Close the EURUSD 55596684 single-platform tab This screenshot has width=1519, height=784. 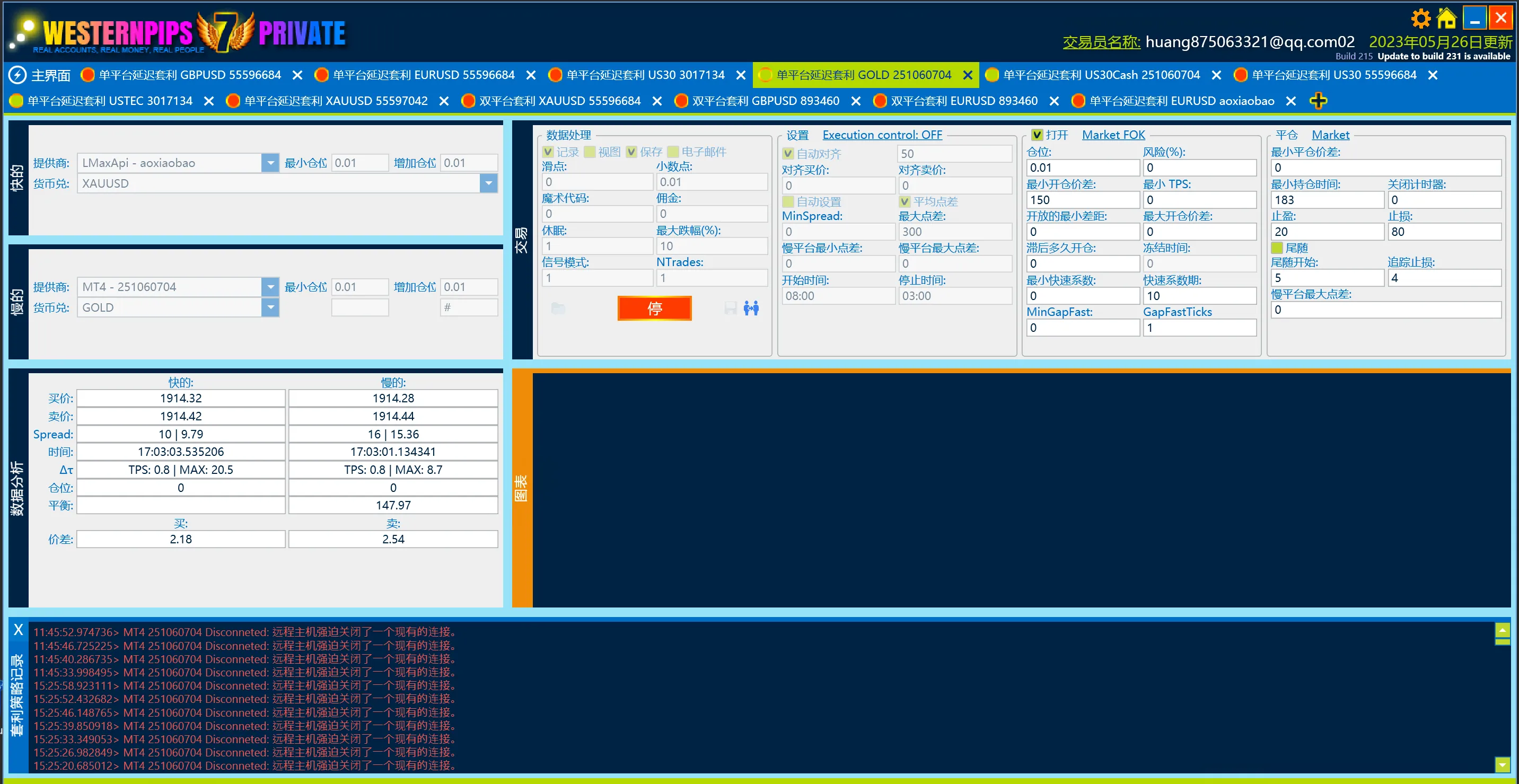[x=531, y=75]
